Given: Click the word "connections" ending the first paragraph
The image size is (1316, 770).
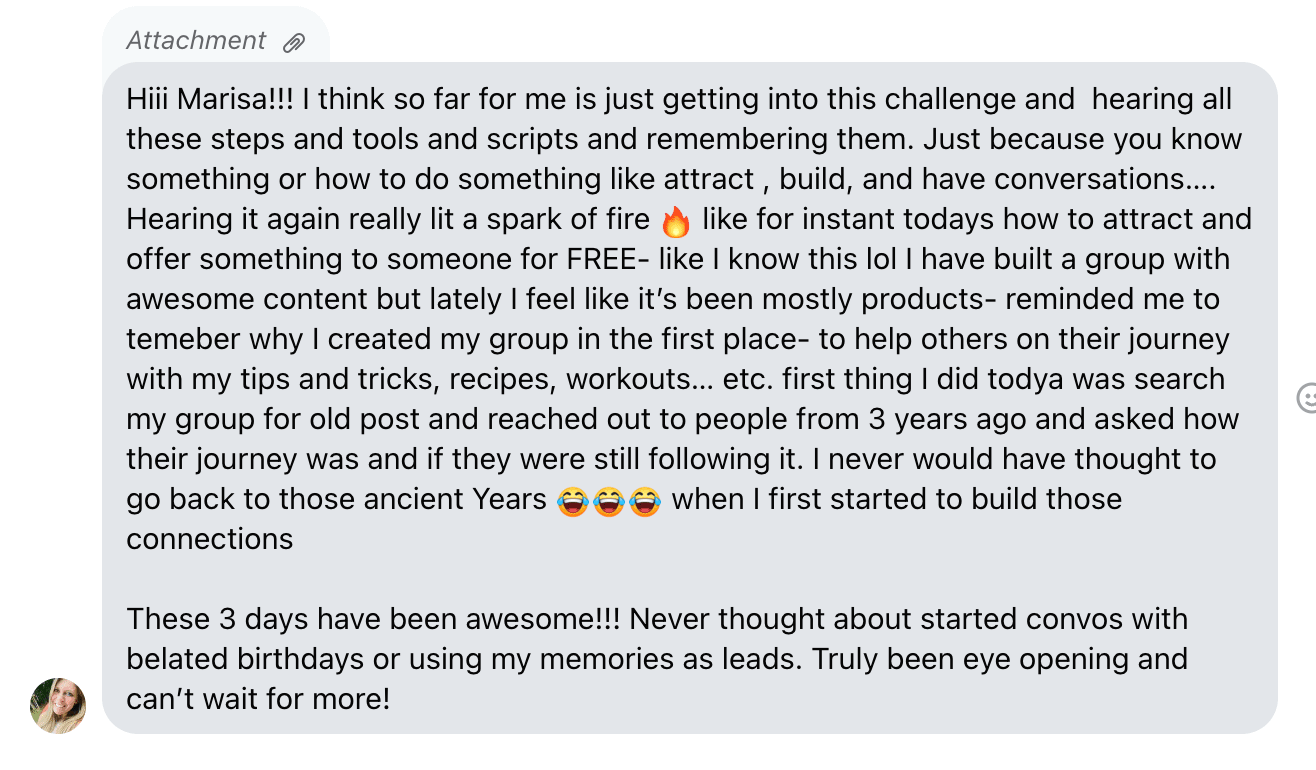Looking at the screenshot, I should (x=210, y=540).
